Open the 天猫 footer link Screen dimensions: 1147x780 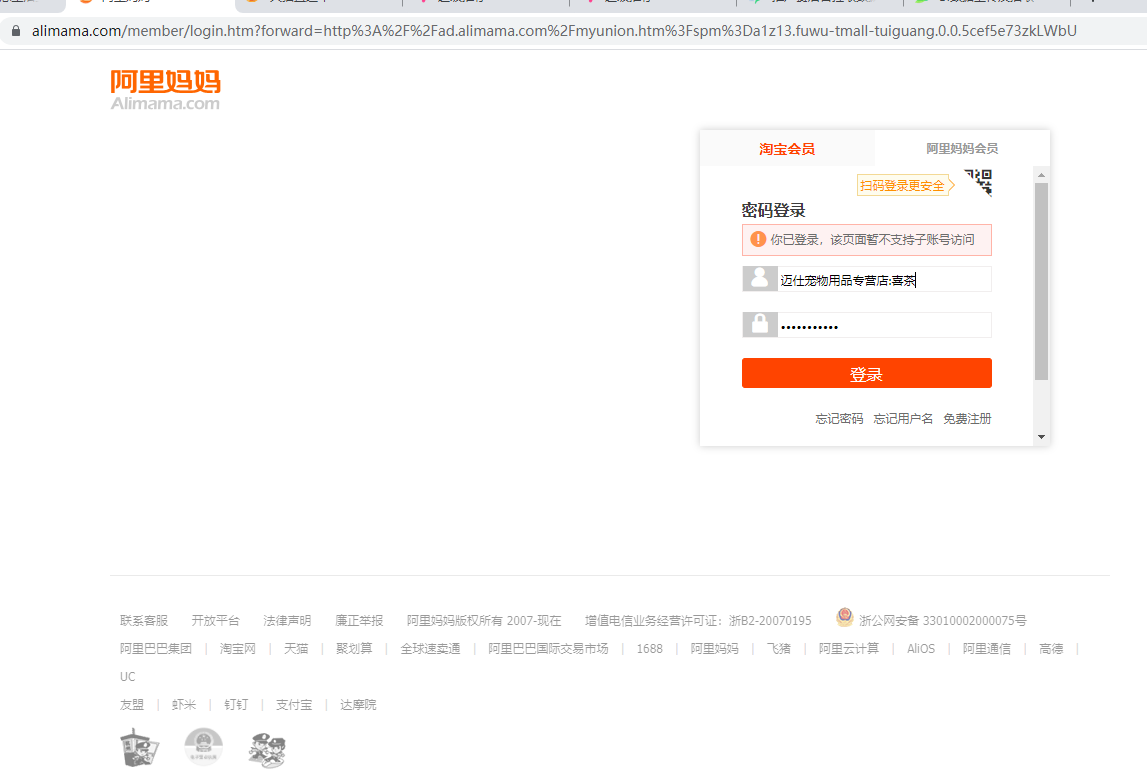pos(296,648)
